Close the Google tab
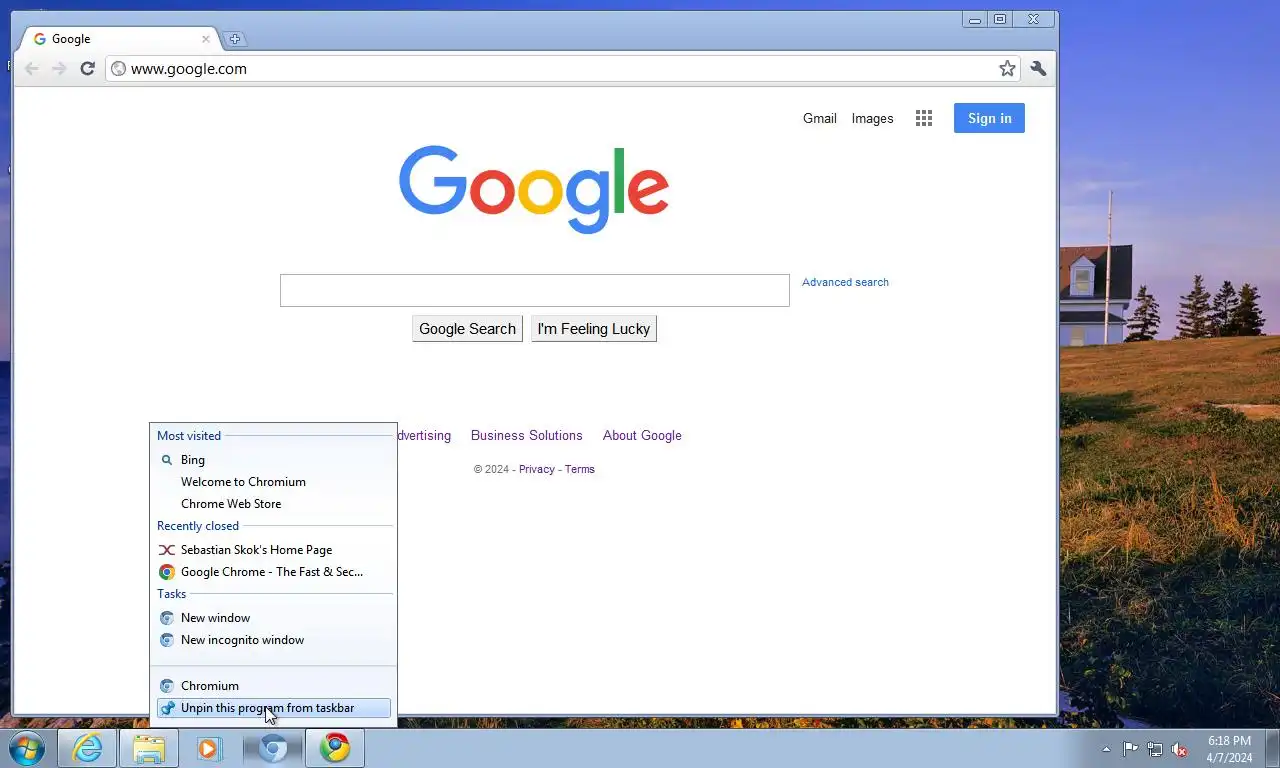 point(206,39)
